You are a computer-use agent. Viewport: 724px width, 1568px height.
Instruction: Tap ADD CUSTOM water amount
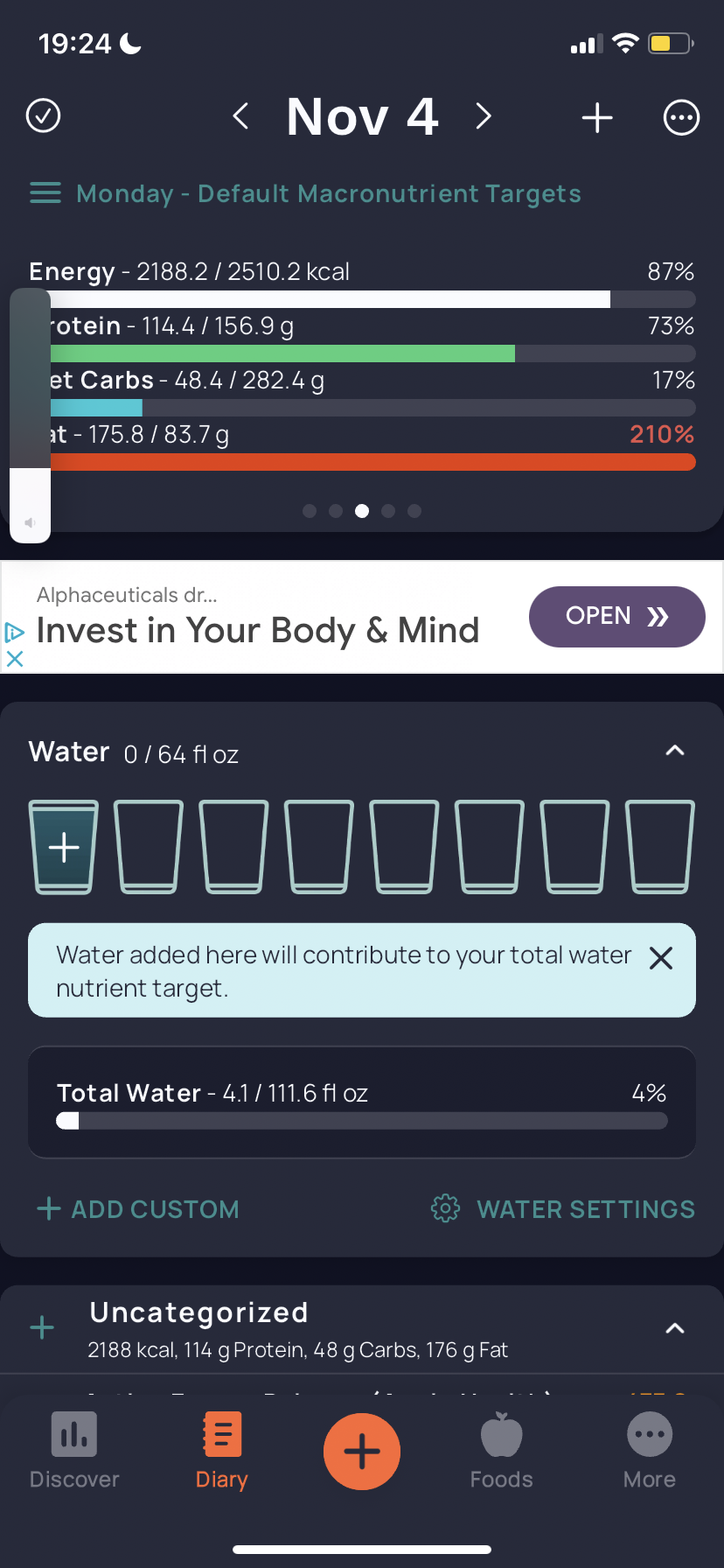(138, 1209)
